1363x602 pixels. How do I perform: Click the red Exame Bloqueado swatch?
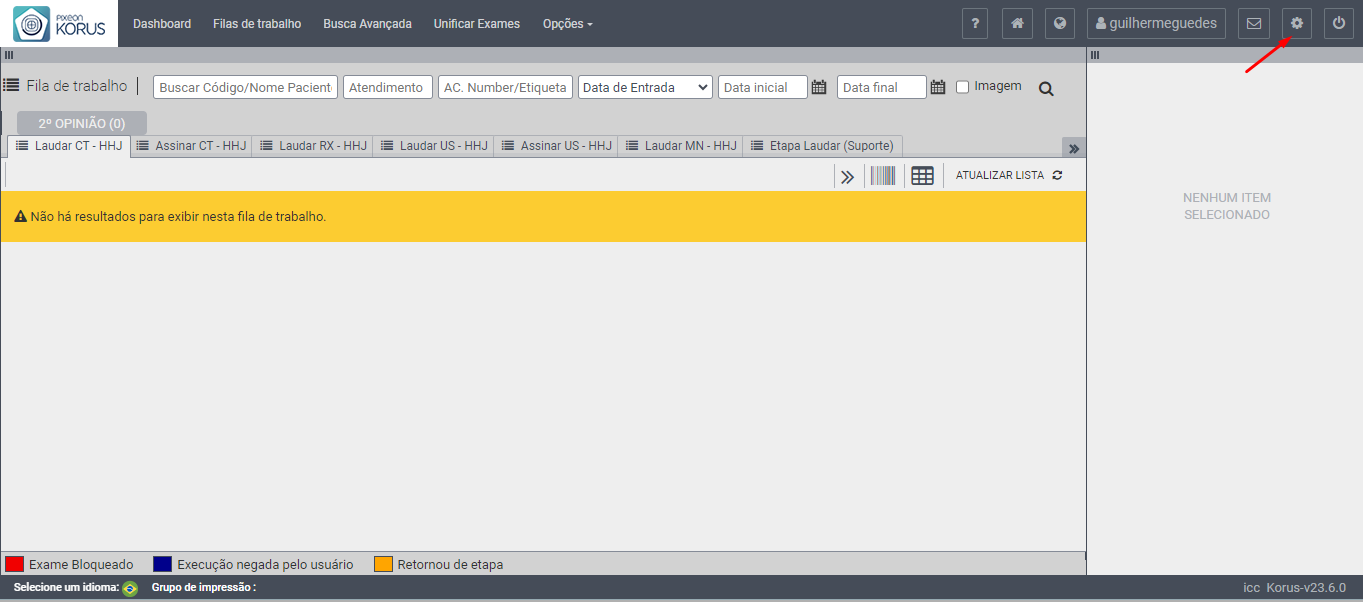coord(15,564)
